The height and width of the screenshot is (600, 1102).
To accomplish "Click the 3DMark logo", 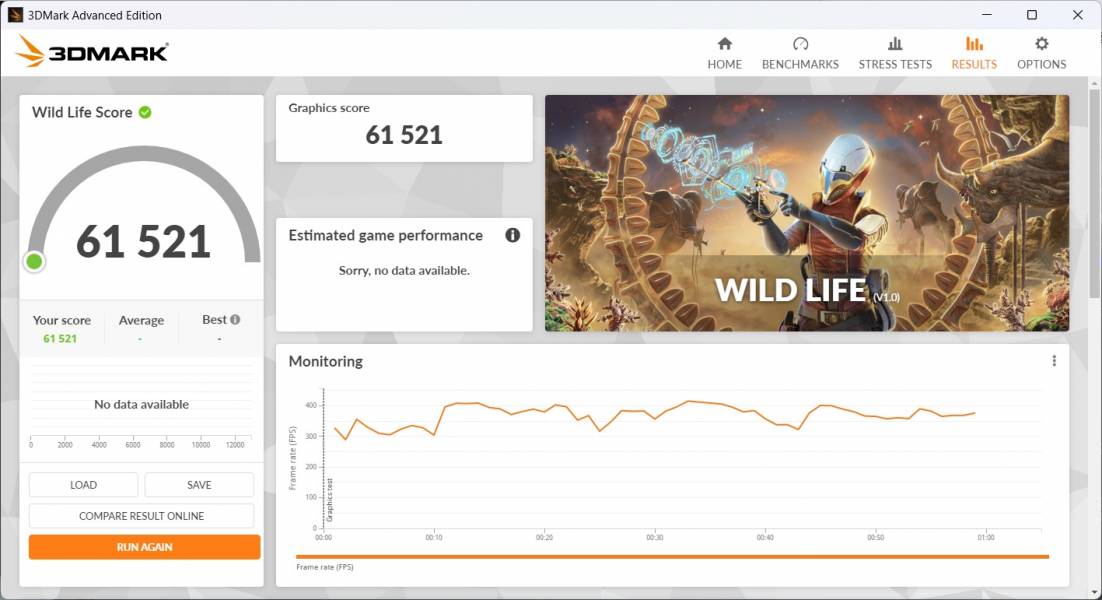I will point(92,51).
